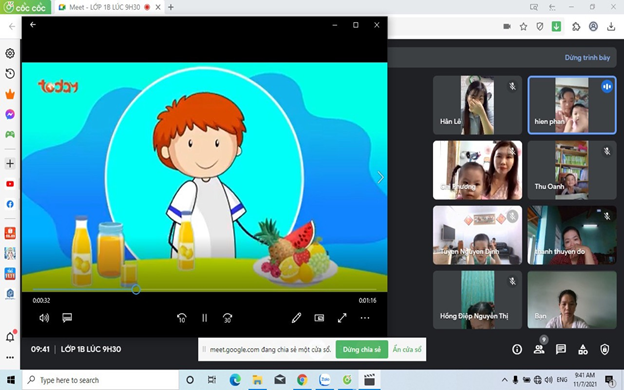The image size is (624, 390).
Task: Go back in the video player window
Action: [x=33, y=25]
